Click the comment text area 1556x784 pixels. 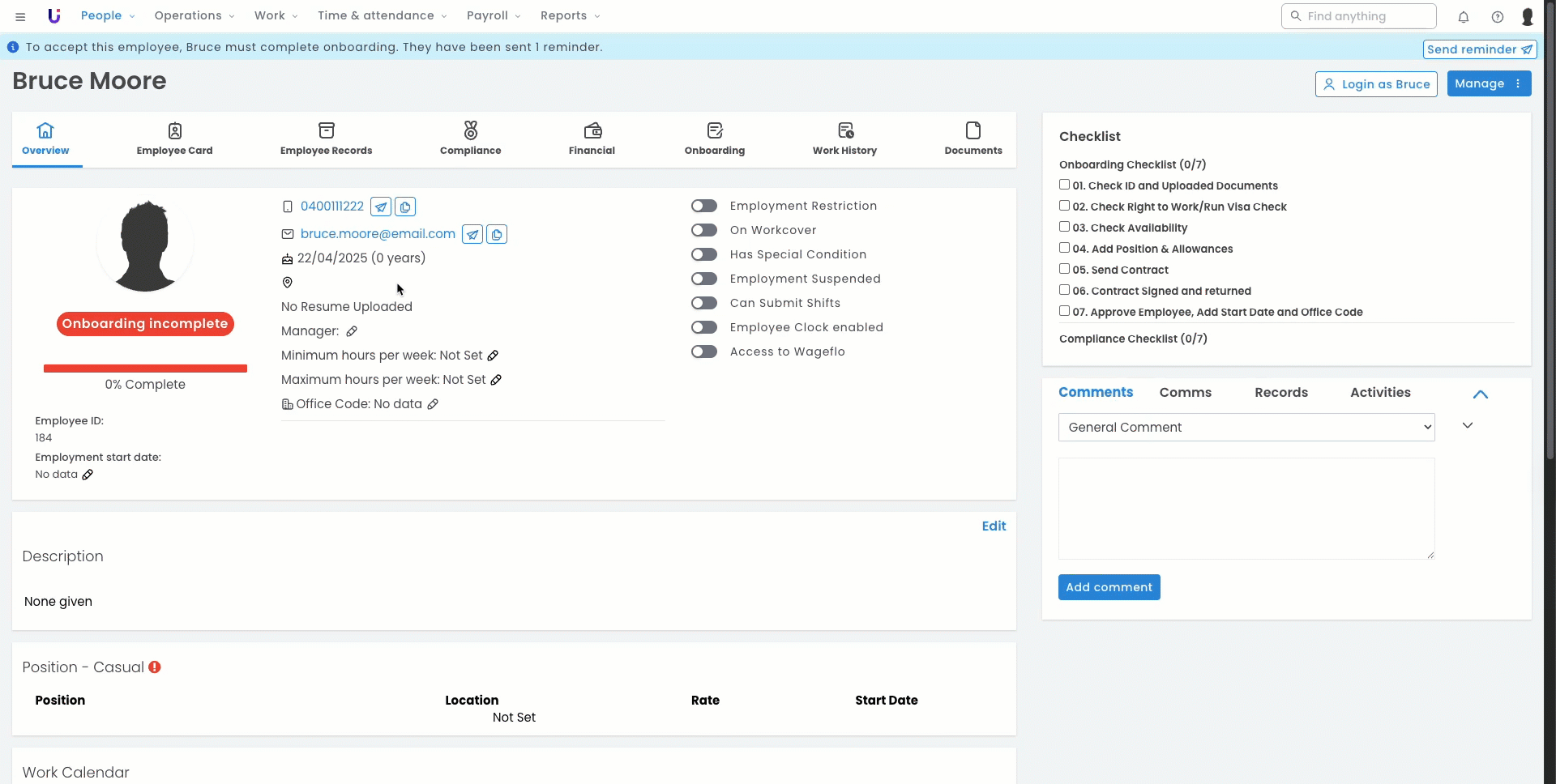[1246, 509]
